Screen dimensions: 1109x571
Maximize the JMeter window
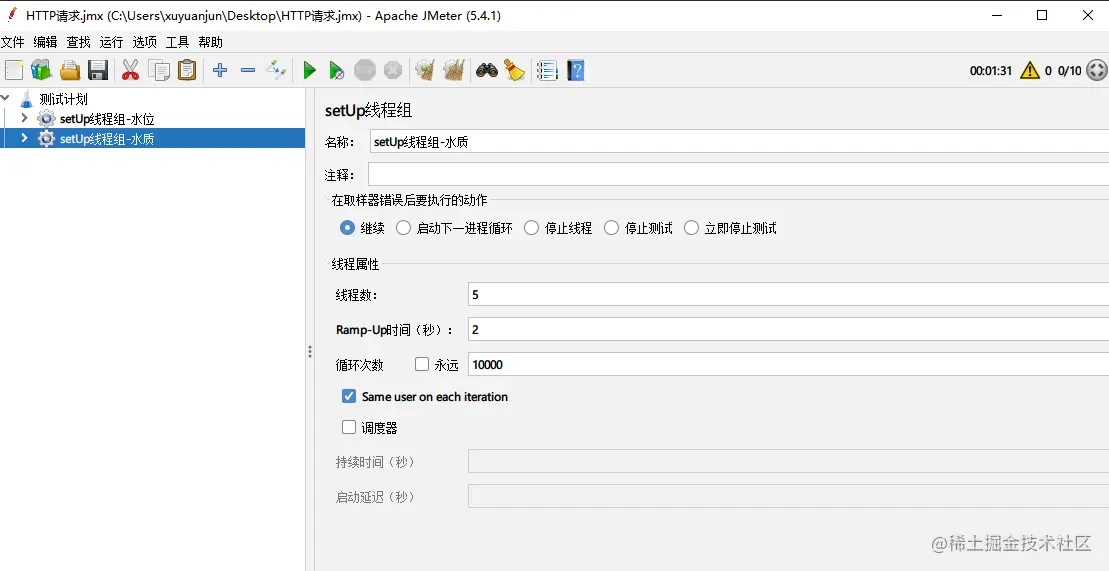(x=1042, y=15)
